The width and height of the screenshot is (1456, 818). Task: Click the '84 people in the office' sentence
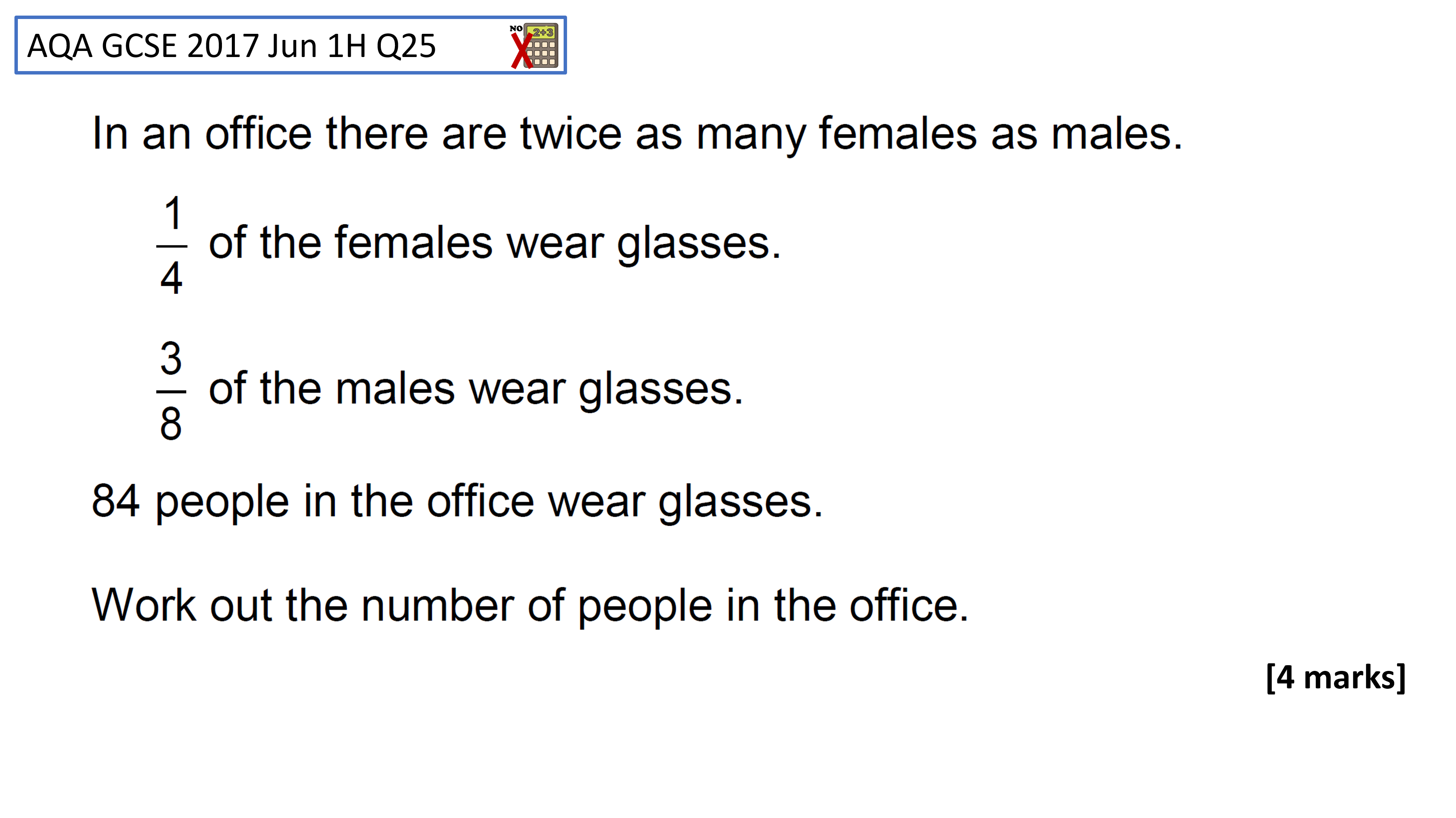click(457, 503)
